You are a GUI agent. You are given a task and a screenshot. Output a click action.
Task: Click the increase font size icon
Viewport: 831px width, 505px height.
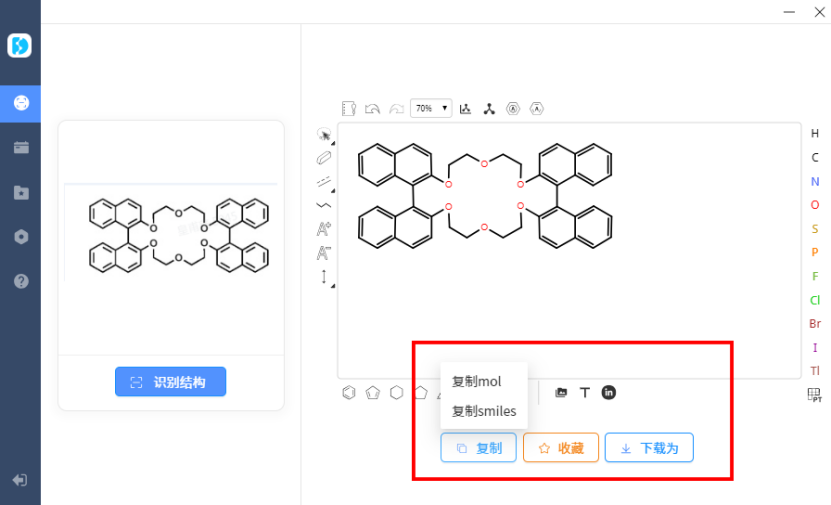point(324,229)
